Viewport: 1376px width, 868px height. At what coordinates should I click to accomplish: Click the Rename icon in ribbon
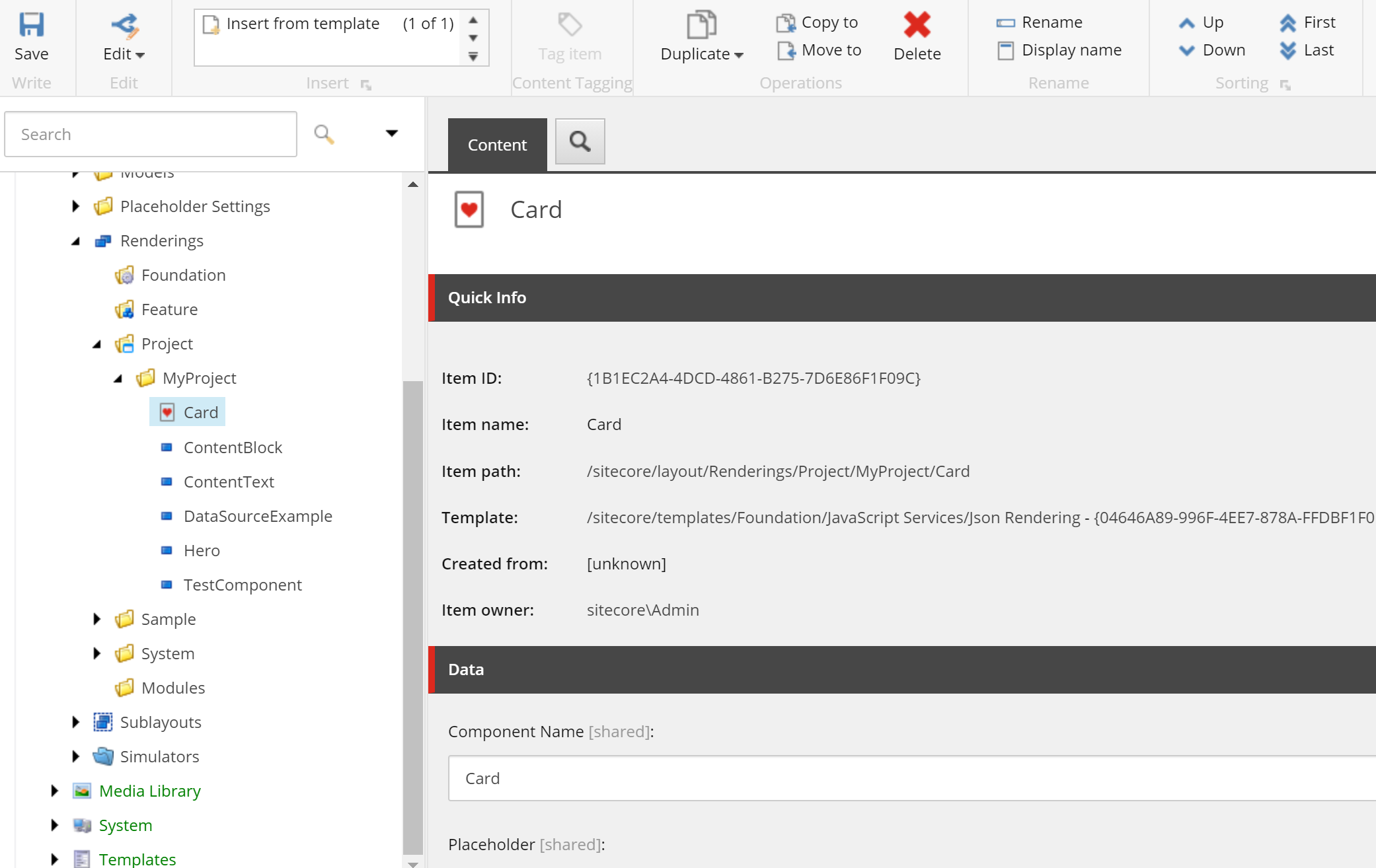pos(1005,23)
